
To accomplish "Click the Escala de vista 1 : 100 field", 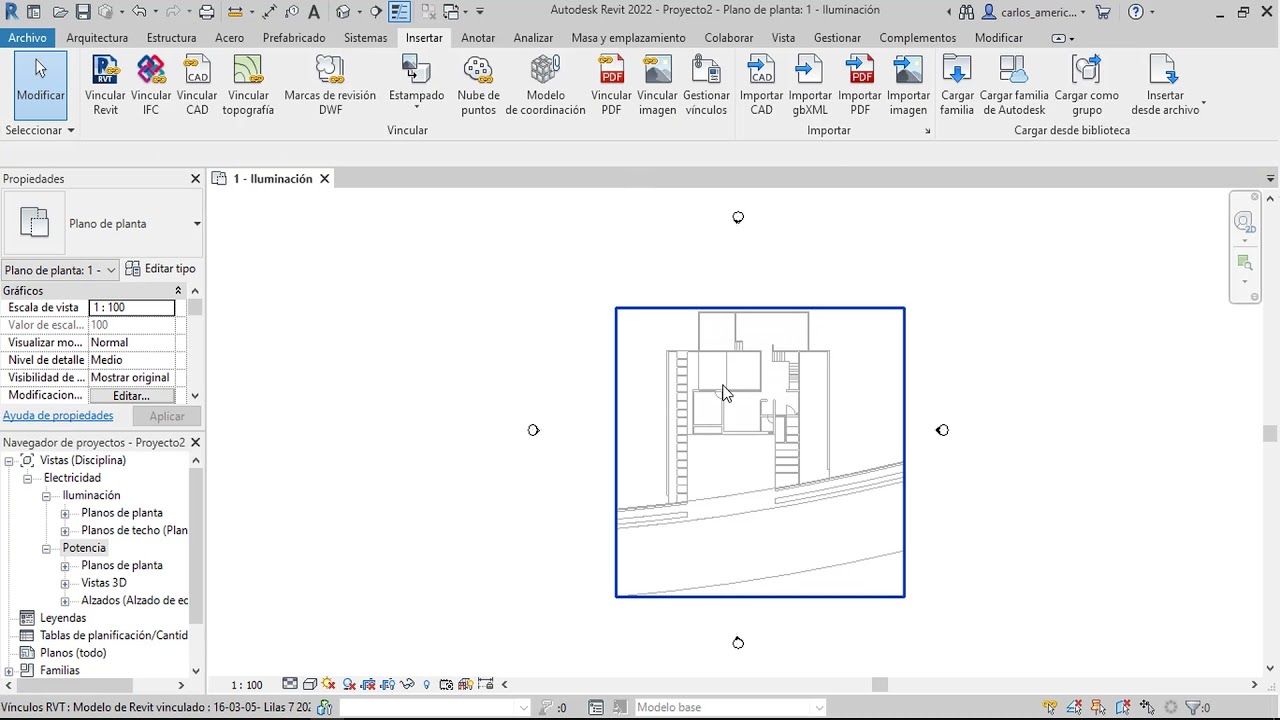I will (132, 308).
